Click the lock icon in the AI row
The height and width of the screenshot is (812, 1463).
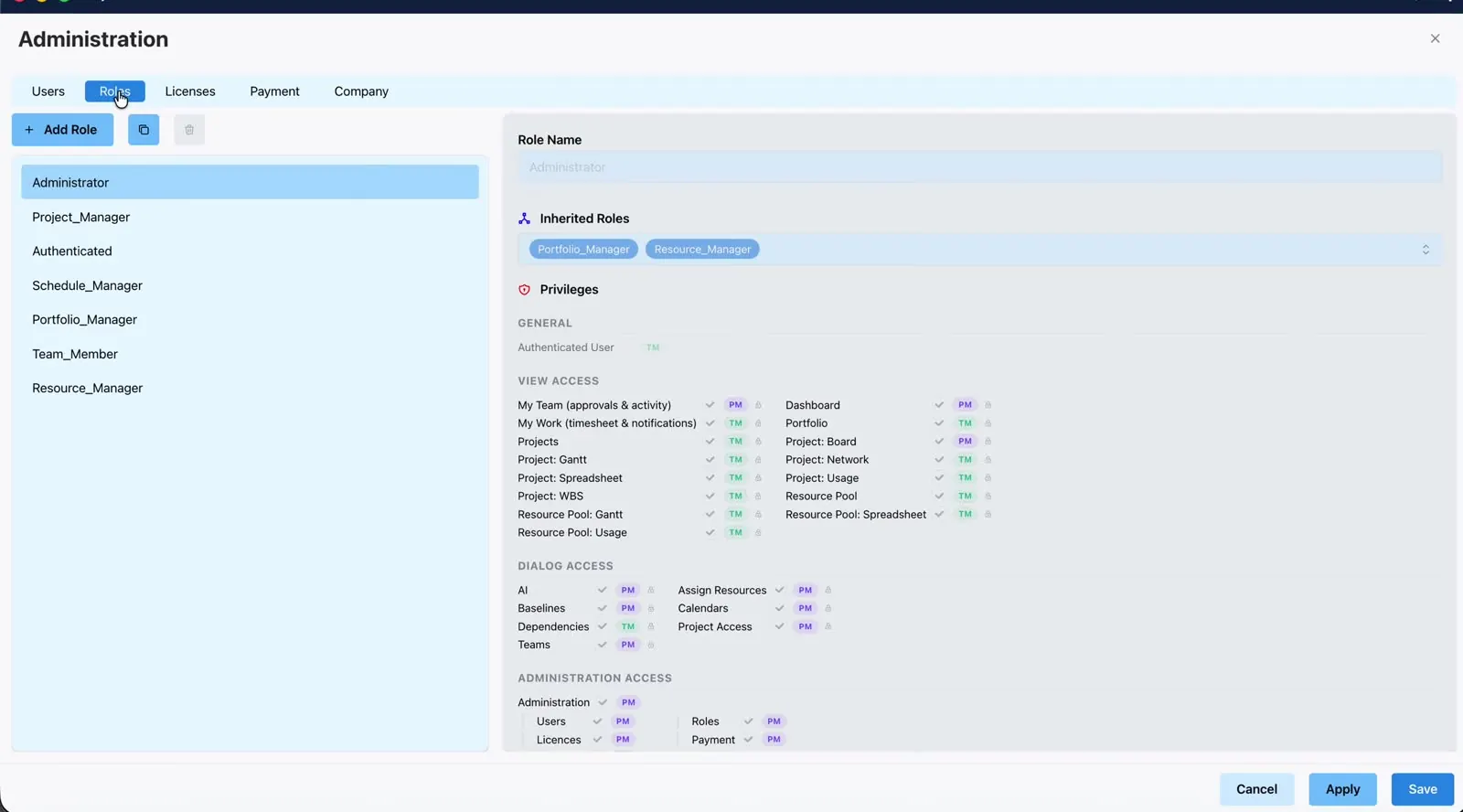(651, 591)
